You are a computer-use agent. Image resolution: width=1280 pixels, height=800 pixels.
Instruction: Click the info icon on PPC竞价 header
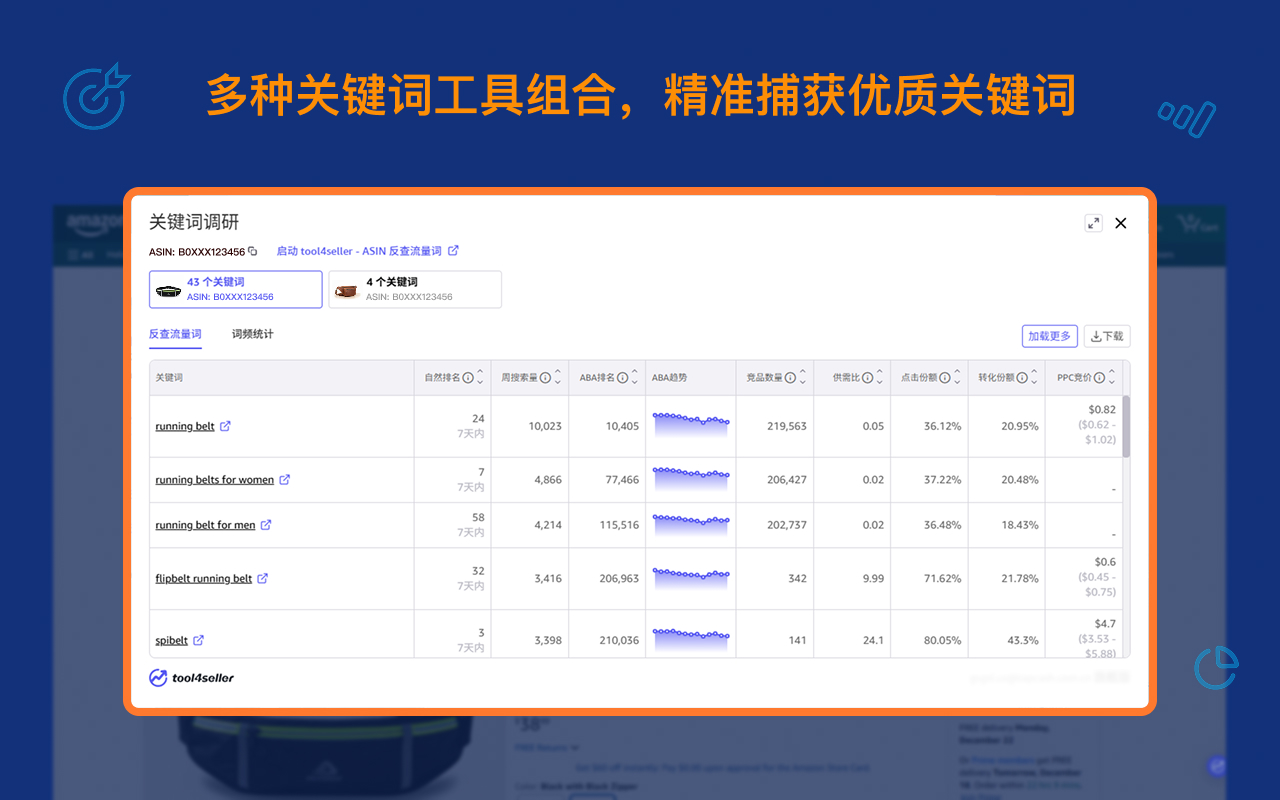coord(1098,377)
